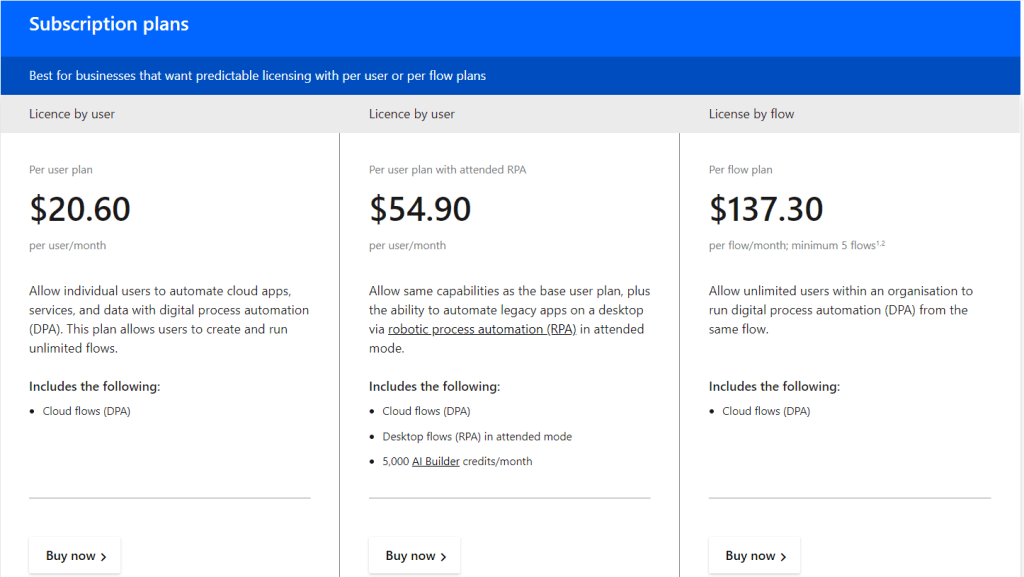Click Buy now for the $20.60 plan
The image size is (1024, 577).
point(75,556)
